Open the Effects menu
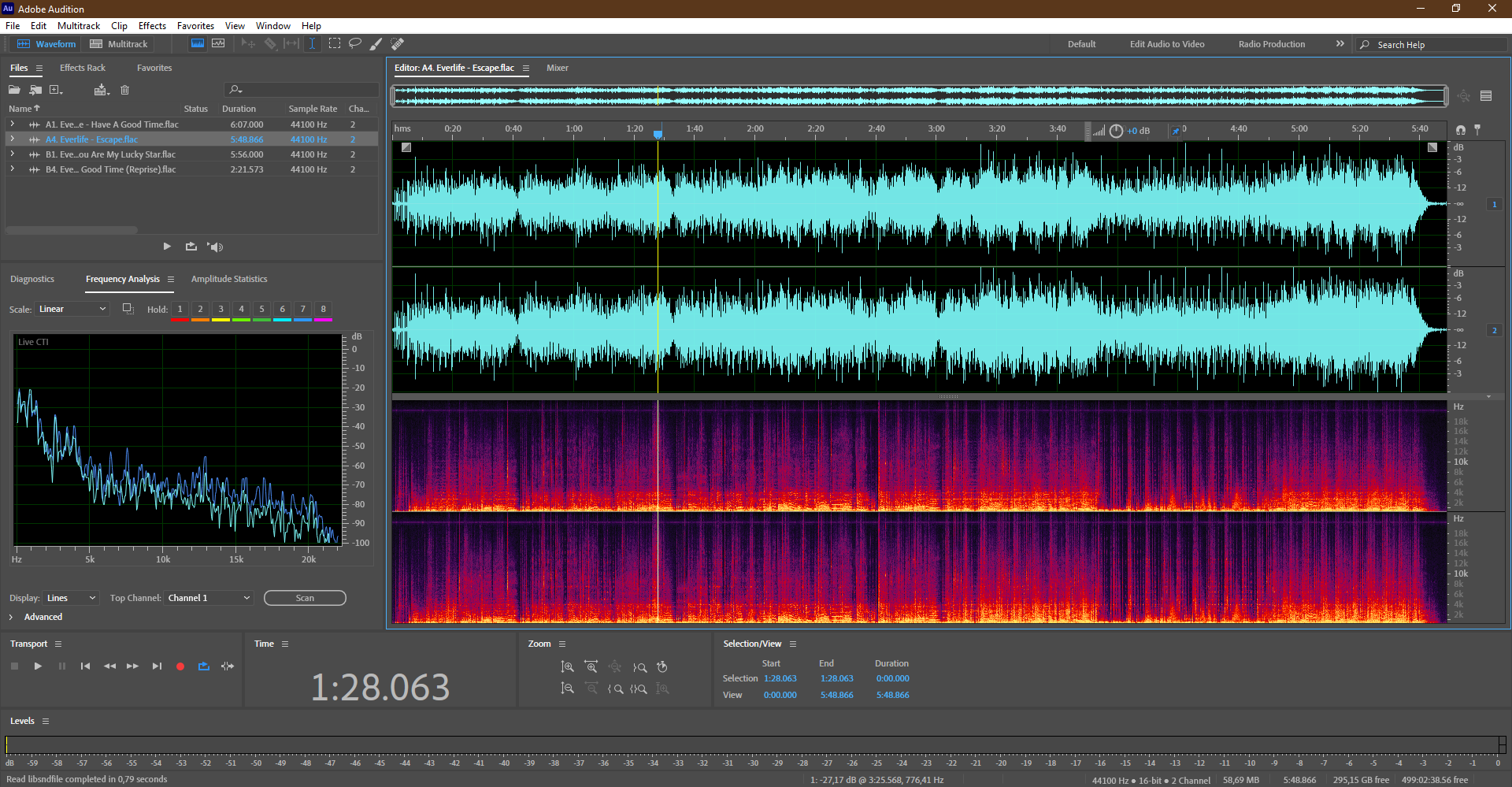1512x787 pixels. [152, 26]
